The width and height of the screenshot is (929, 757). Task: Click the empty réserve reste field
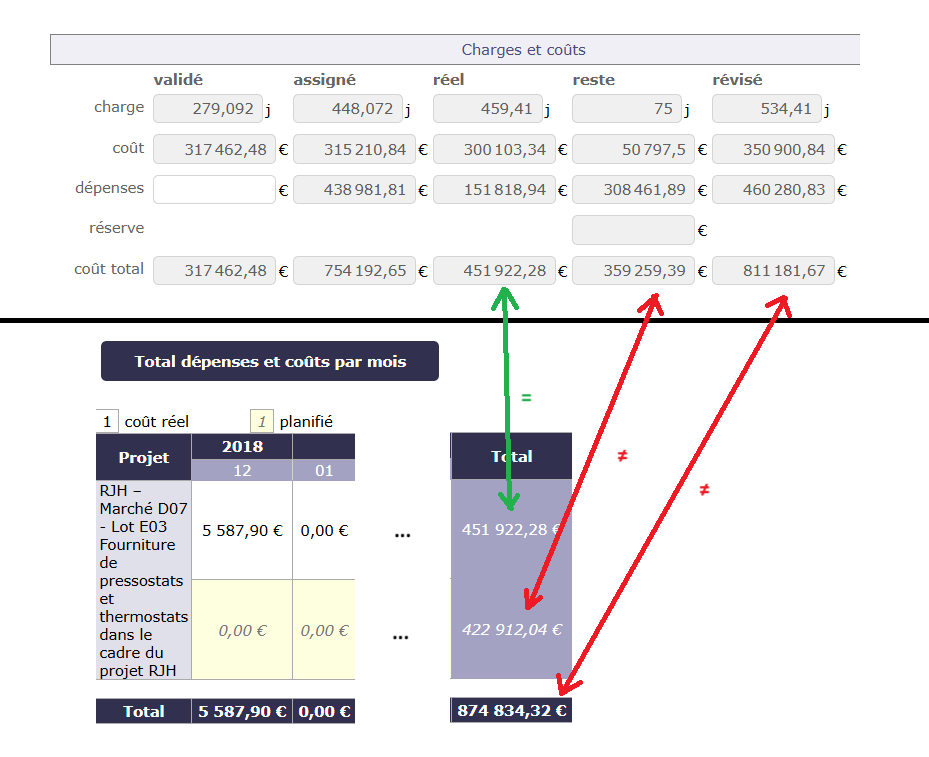[x=632, y=230]
